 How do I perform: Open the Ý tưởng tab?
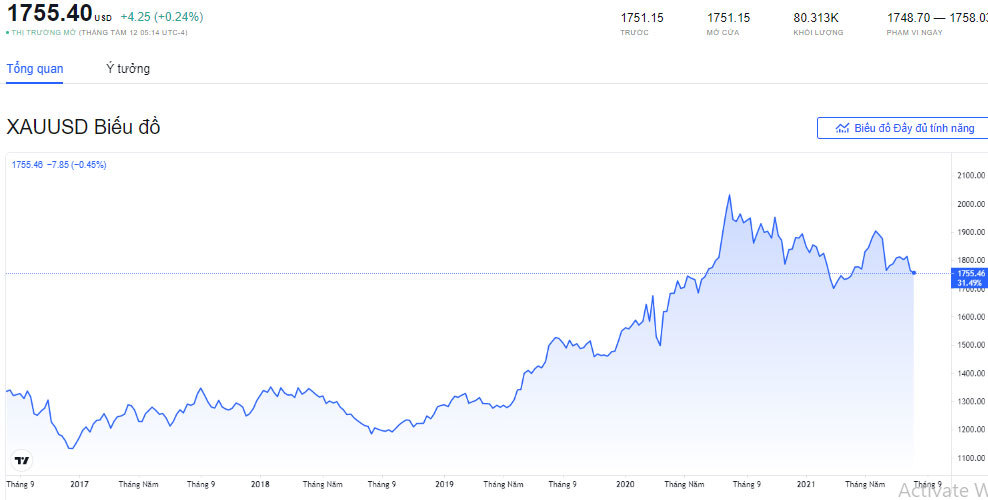128,69
